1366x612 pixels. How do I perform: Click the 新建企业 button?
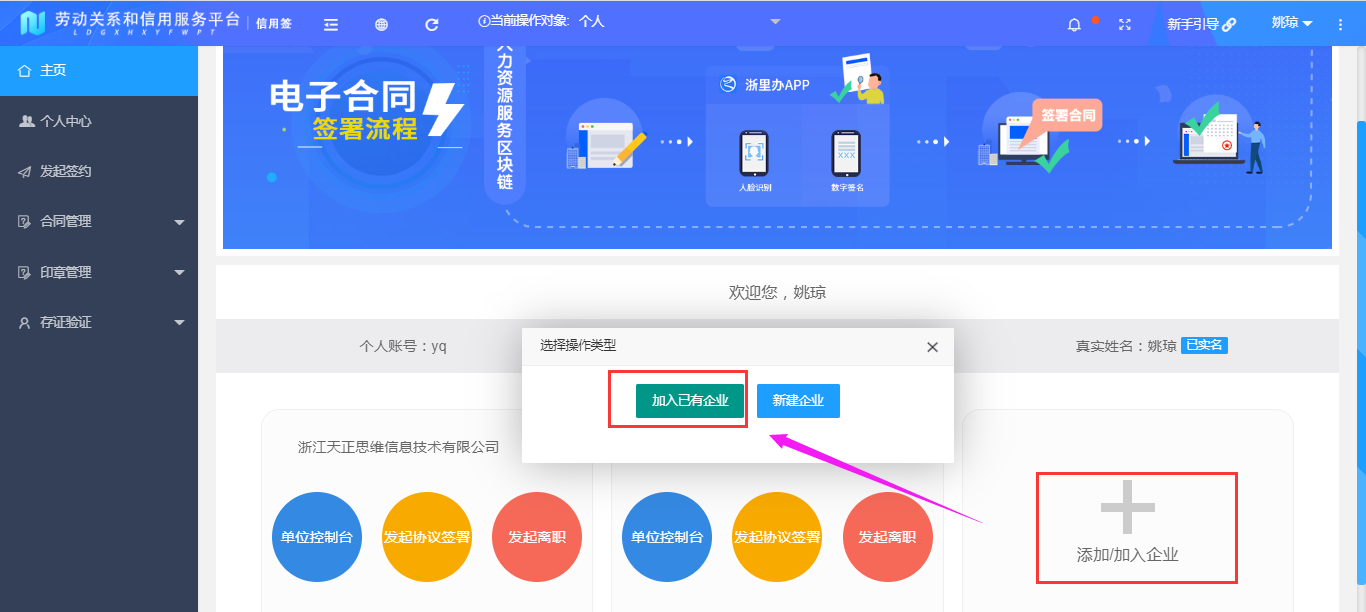798,401
